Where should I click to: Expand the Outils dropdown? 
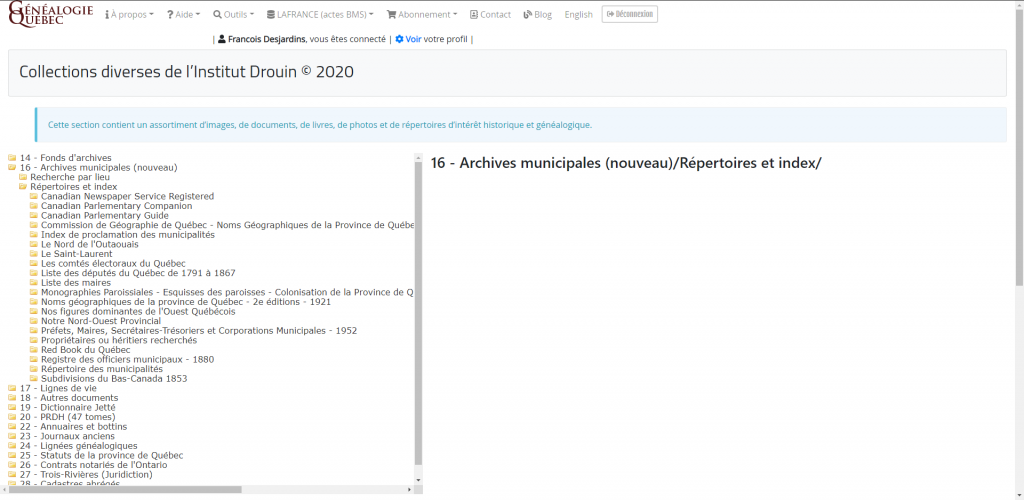[x=234, y=15]
